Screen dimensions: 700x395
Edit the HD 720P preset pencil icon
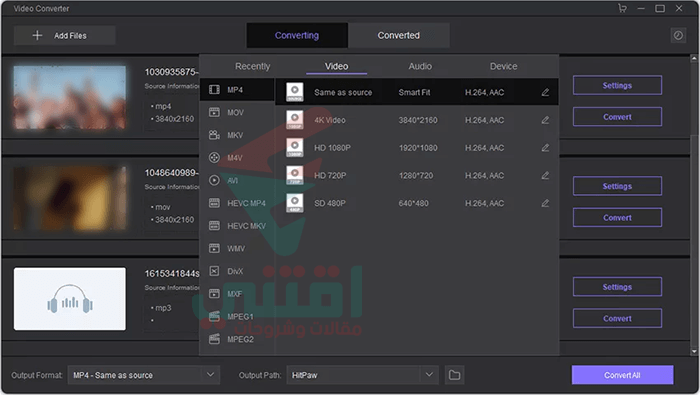(x=545, y=175)
